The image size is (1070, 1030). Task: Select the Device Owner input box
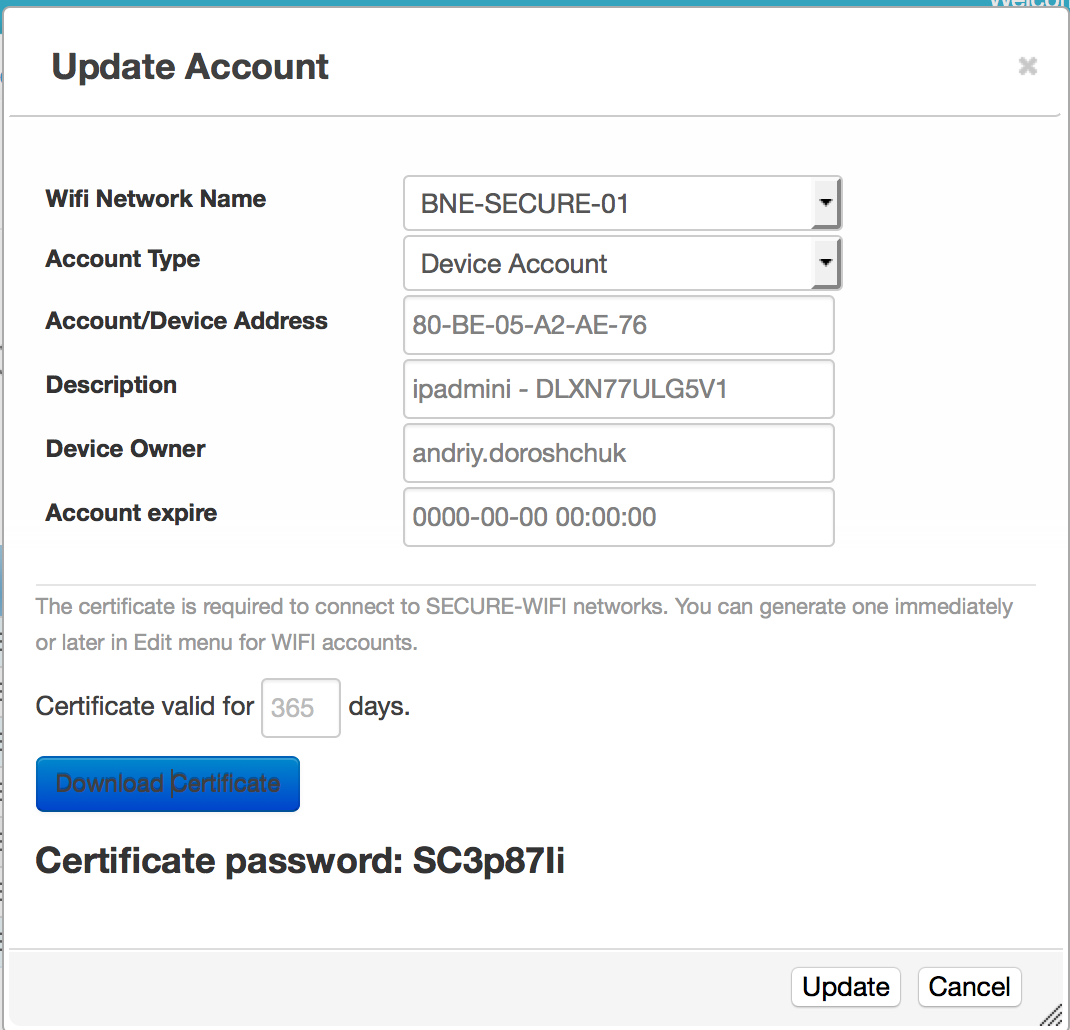(618, 453)
